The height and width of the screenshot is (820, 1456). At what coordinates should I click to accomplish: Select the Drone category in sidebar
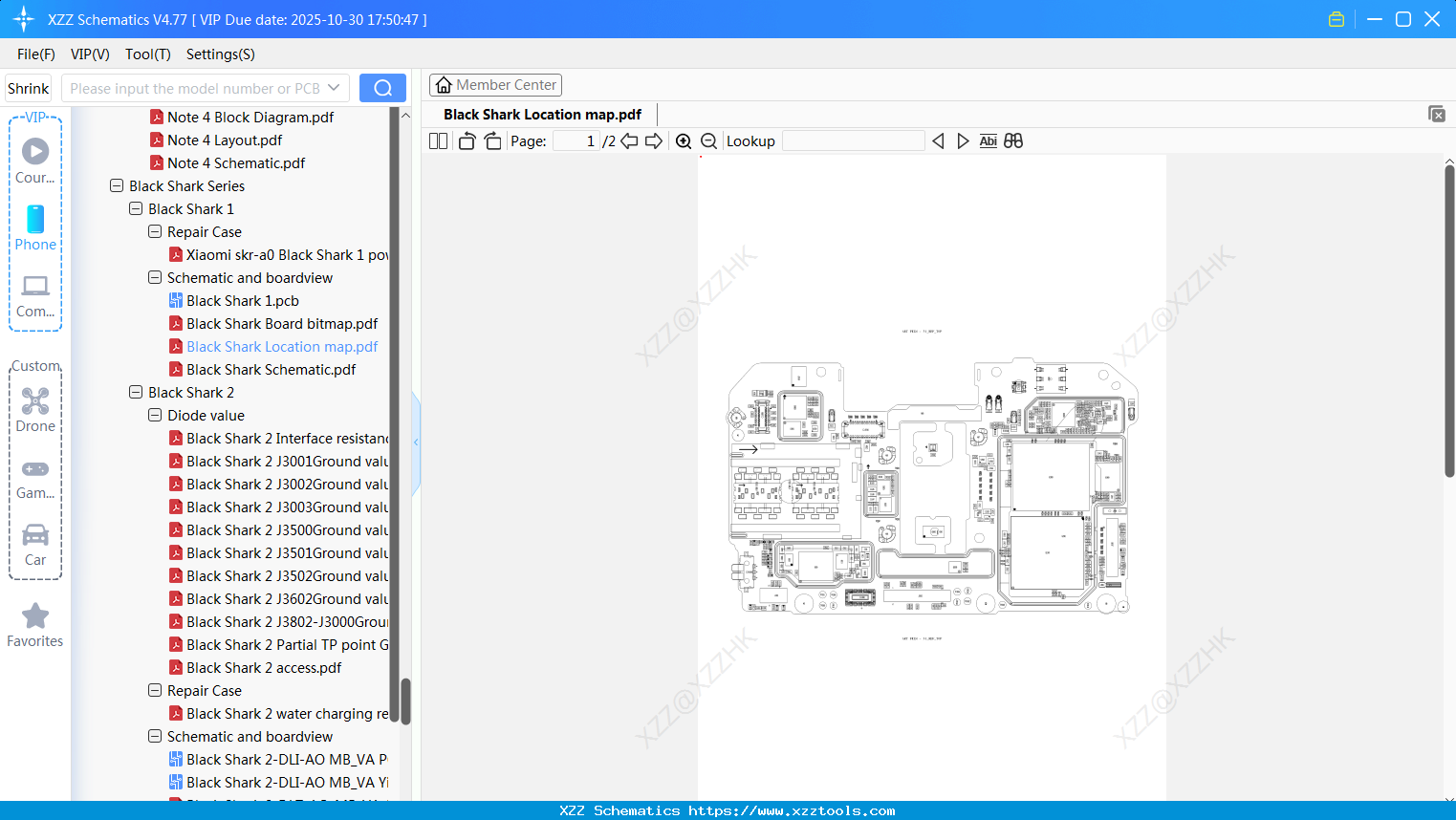pos(35,409)
